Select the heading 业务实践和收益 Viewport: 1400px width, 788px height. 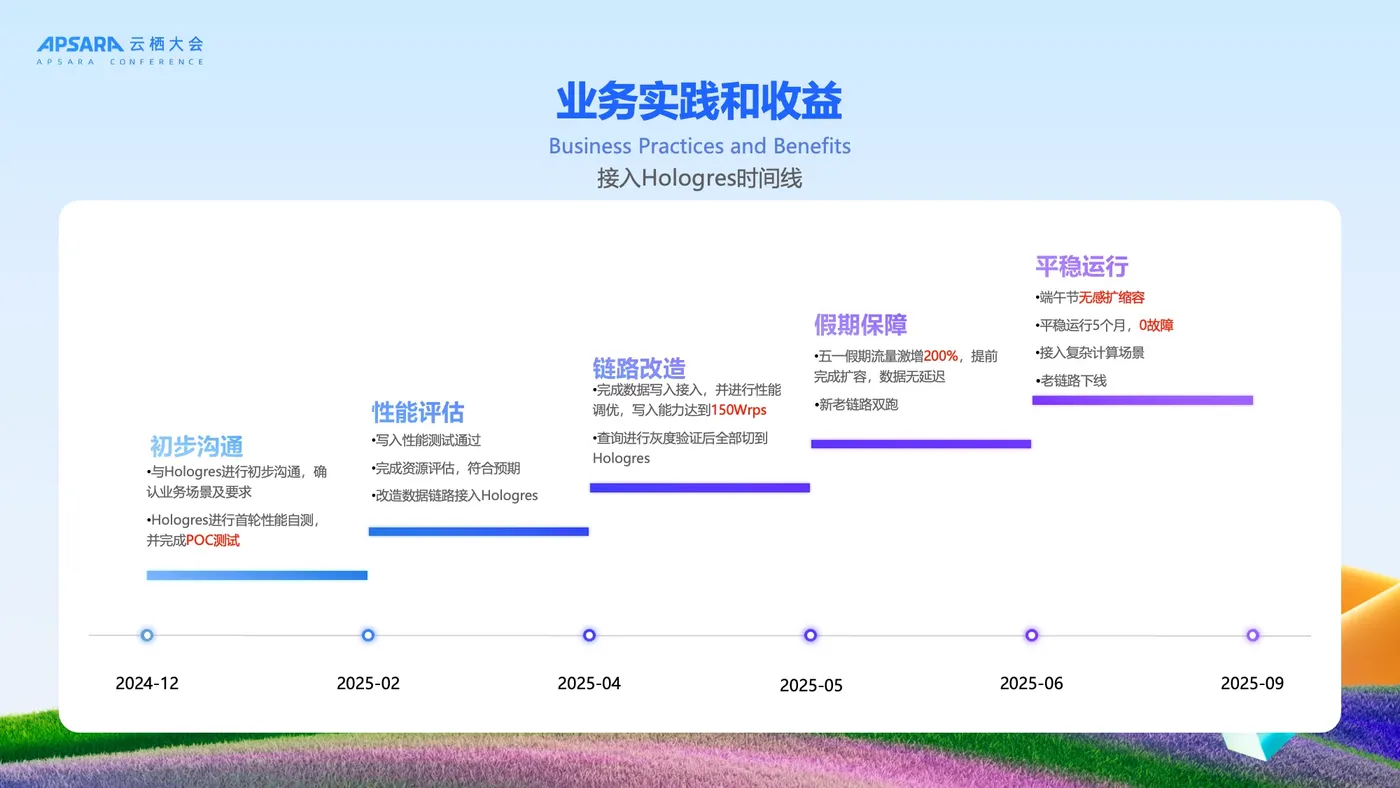699,102
